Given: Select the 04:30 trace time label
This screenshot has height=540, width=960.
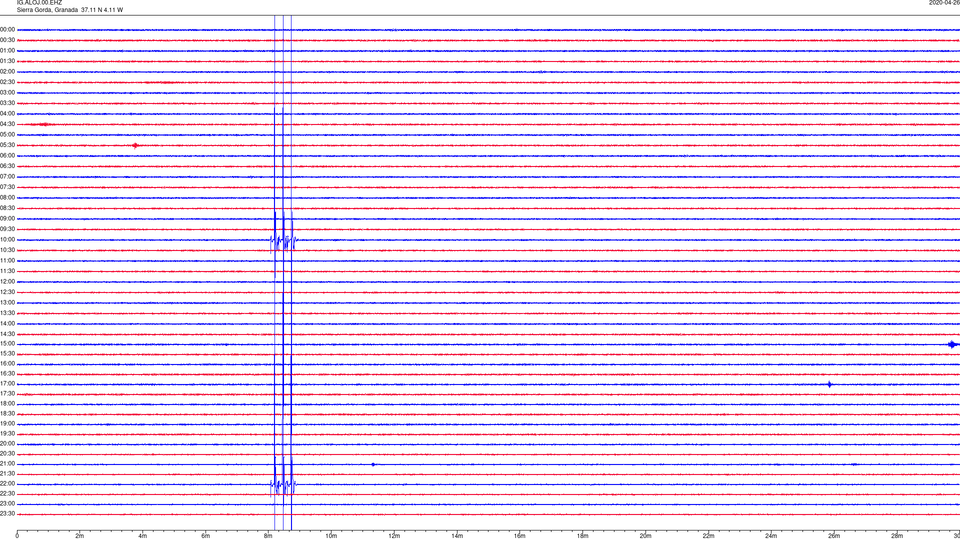Looking at the screenshot, I should (x=7, y=124).
